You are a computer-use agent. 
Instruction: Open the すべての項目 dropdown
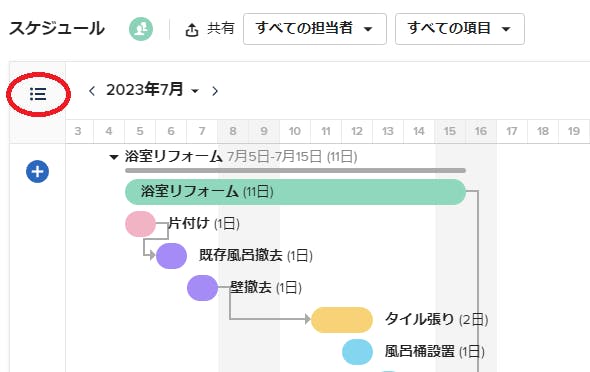[x=460, y=29]
